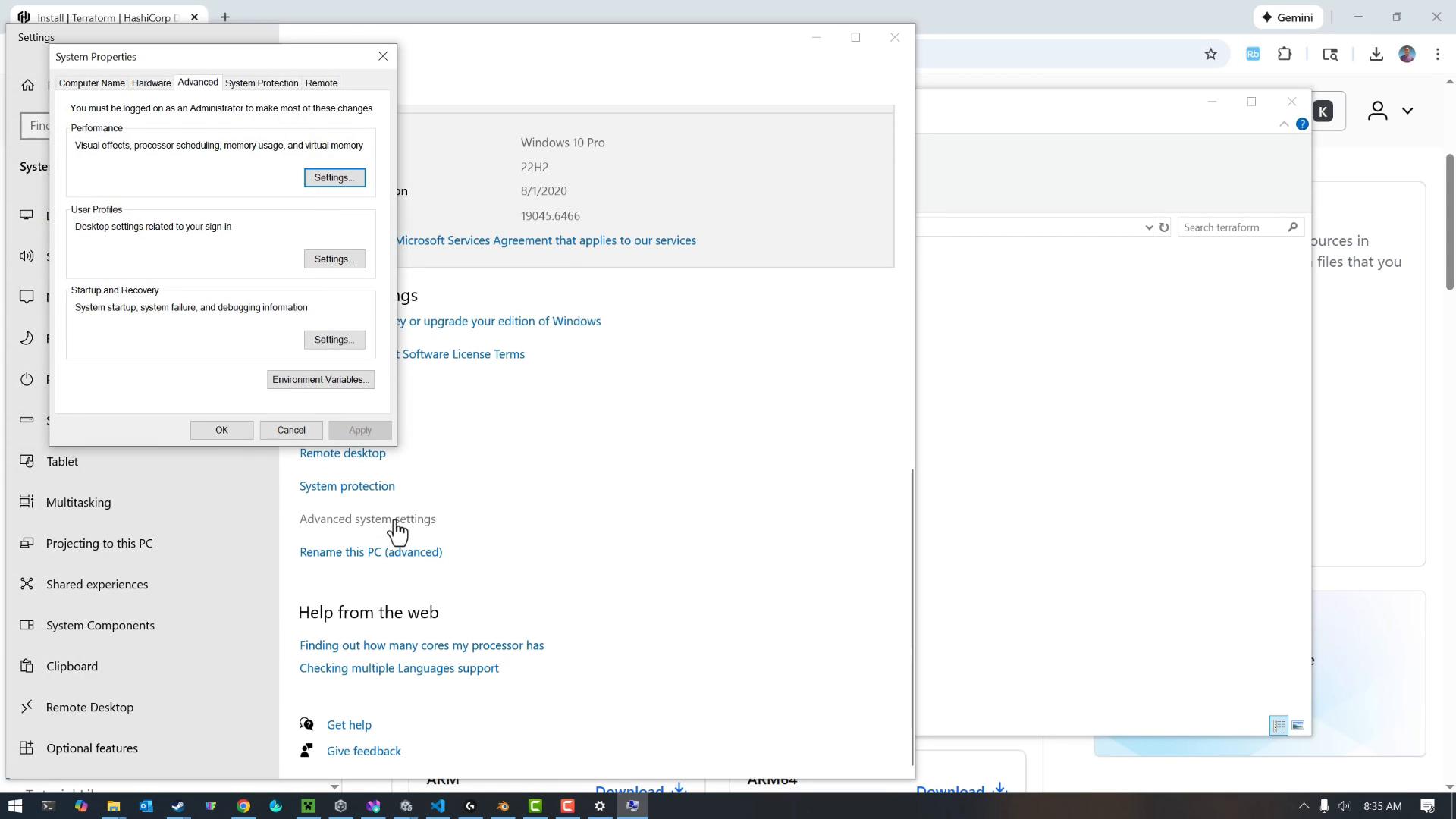1456x819 pixels.
Task: Switch to Remote tab
Action: [x=322, y=83]
